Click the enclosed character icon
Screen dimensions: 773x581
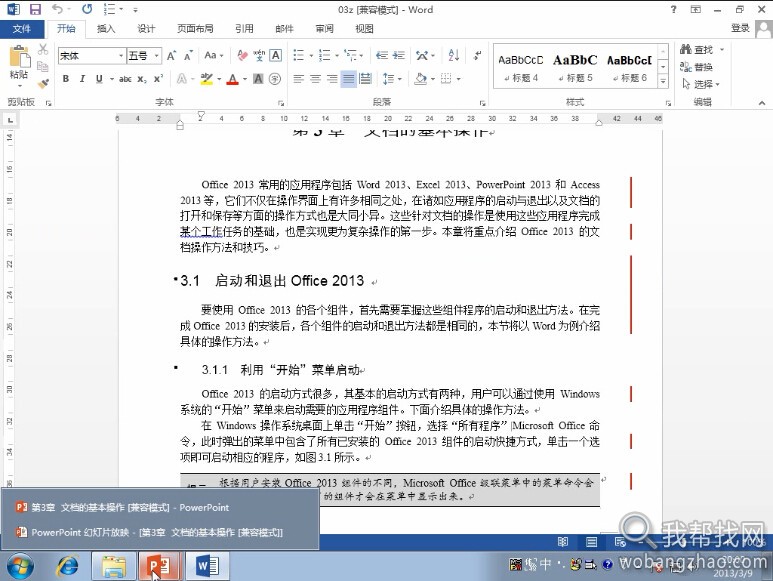275,79
